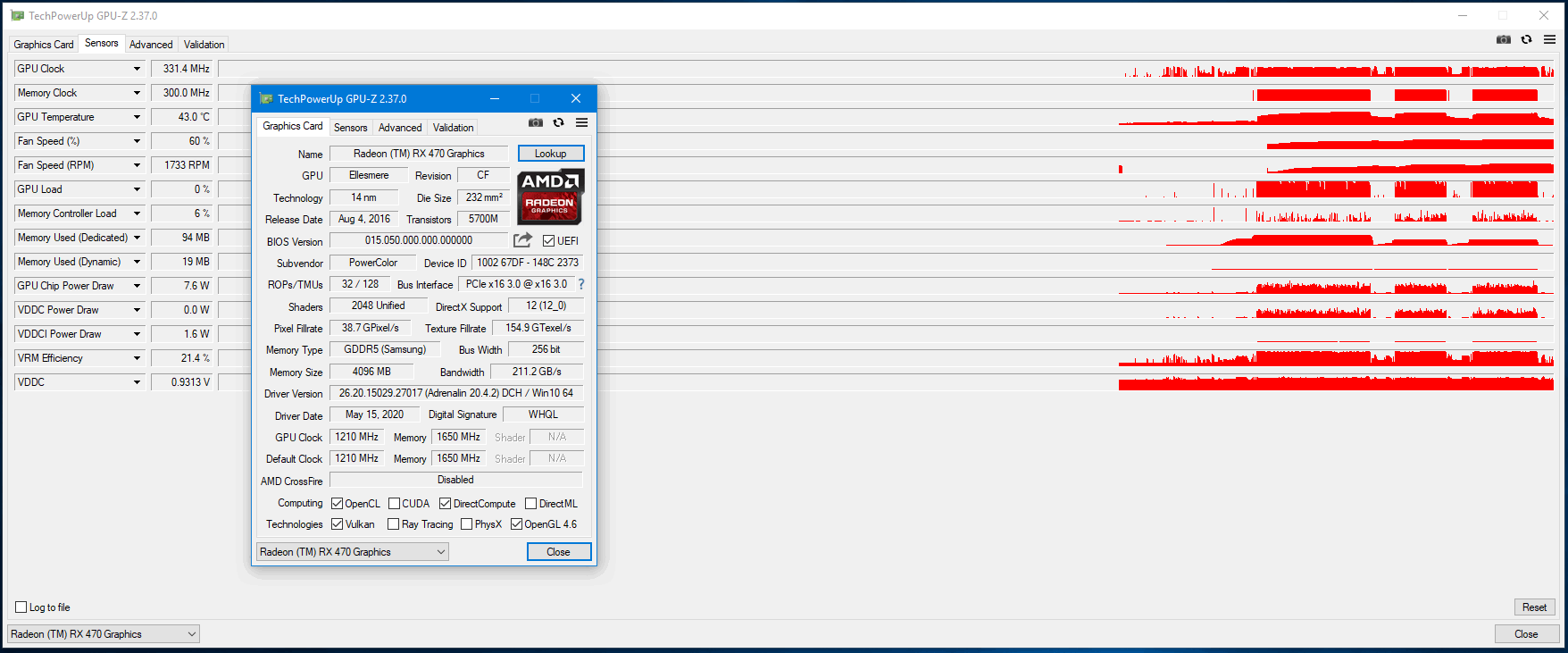Click the GPU Temperature history graph
Viewport: 1568px width, 653px height.
(886, 117)
